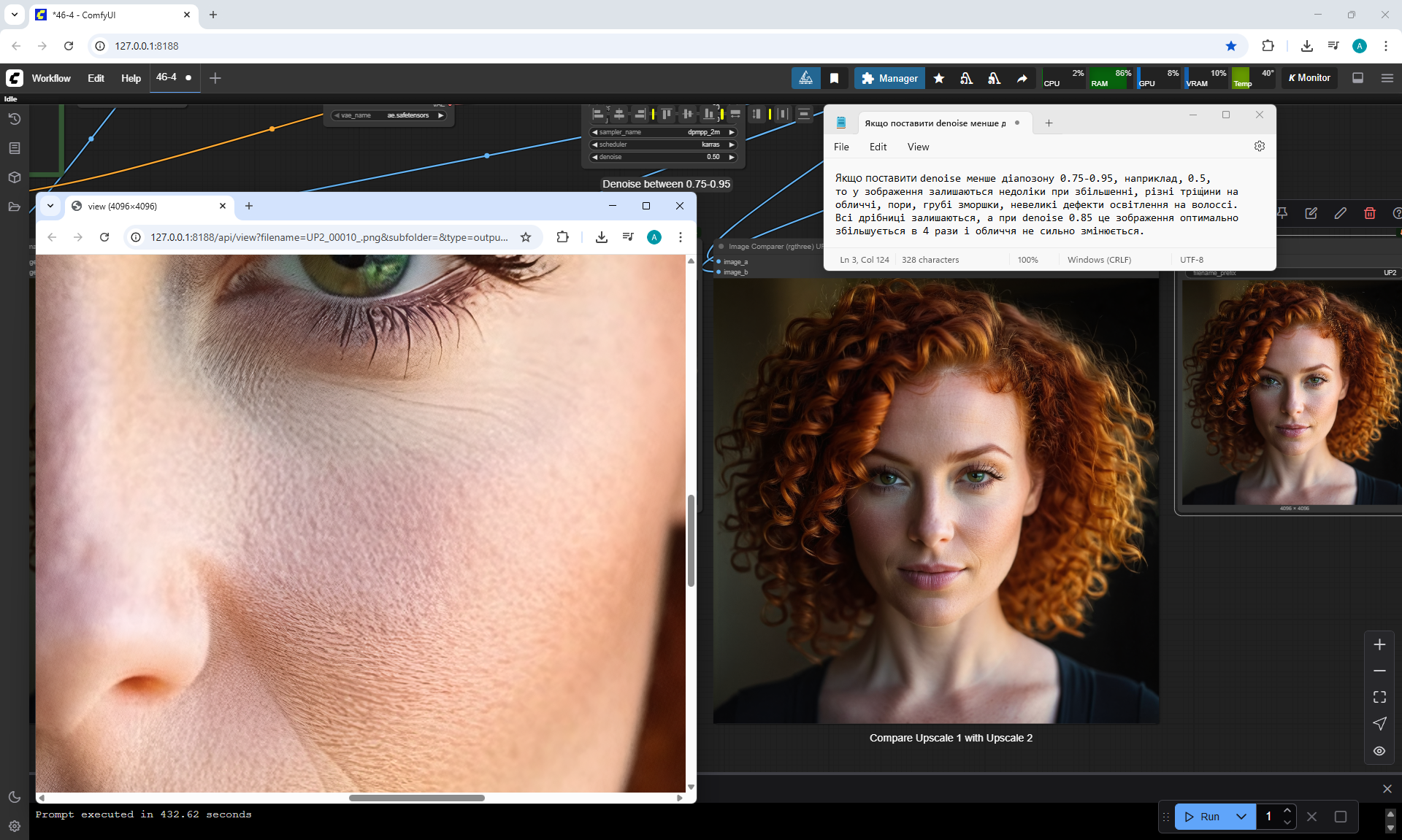Increase batch count stepper up arrow
Viewport: 1402px width, 840px height.
(x=1287, y=811)
